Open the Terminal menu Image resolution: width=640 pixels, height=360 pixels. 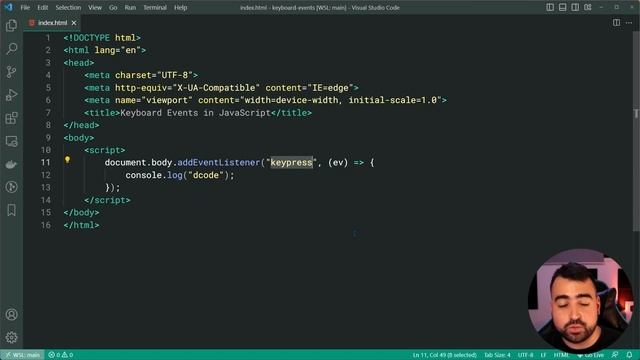tap(155, 7)
